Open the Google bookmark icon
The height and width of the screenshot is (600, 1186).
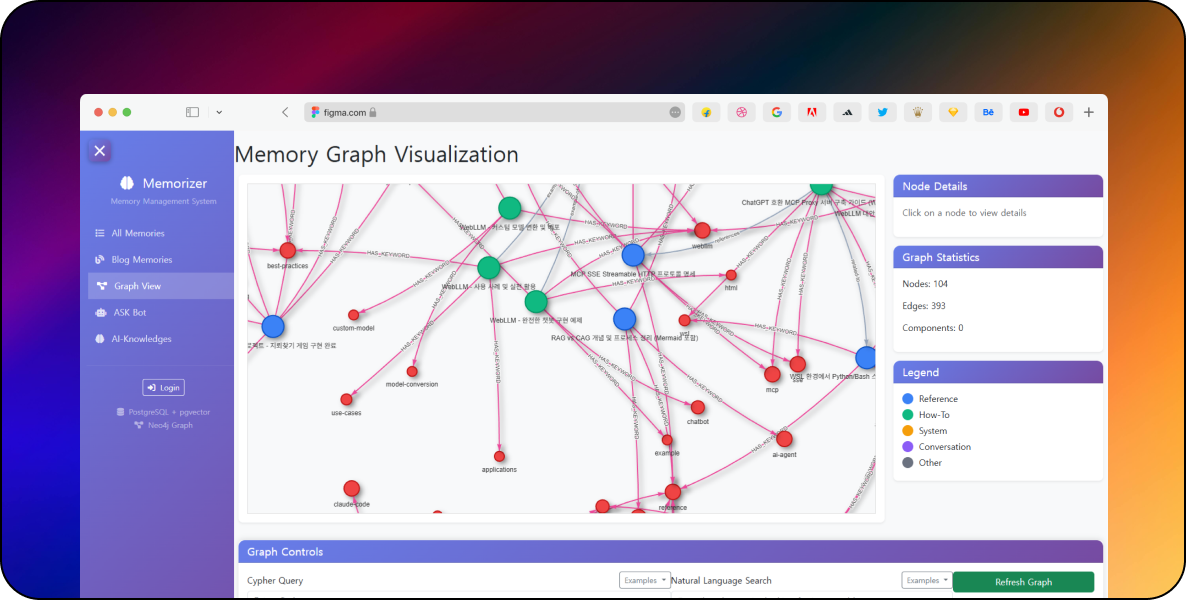coord(776,113)
